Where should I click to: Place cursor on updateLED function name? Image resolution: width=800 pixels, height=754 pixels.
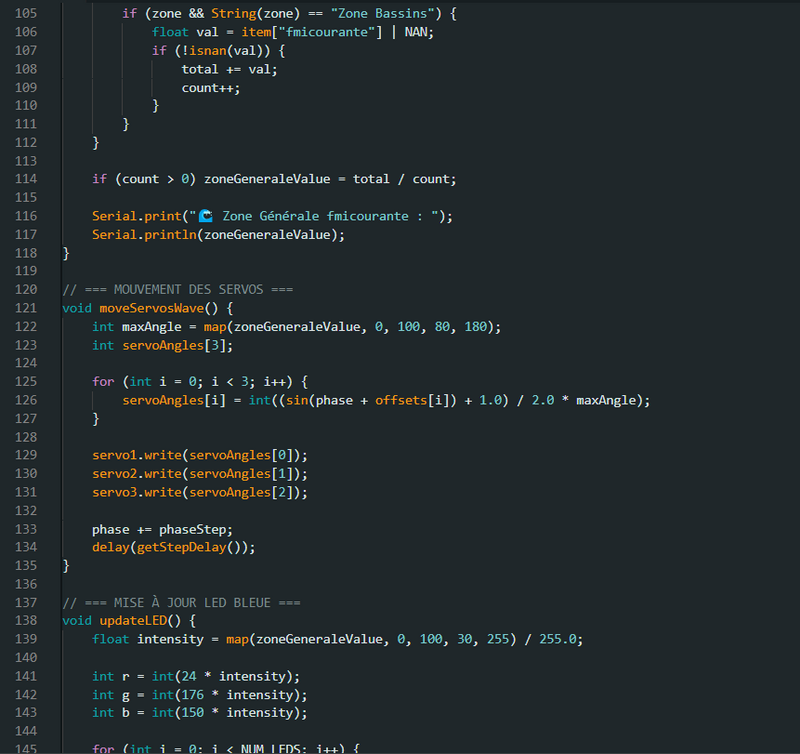(136, 620)
